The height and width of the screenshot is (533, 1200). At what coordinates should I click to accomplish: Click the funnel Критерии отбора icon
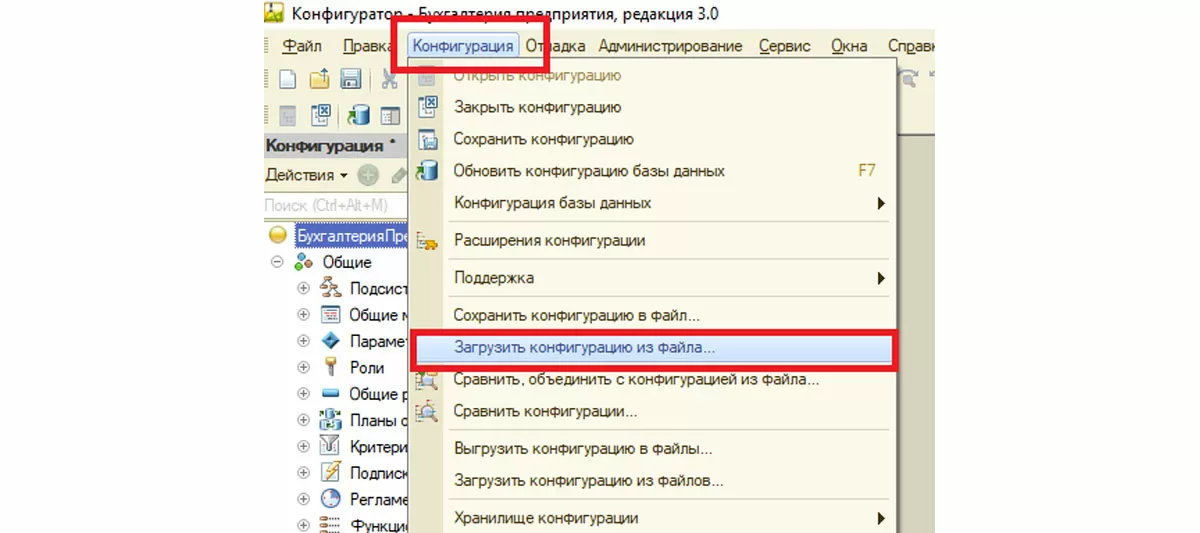(331, 446)
